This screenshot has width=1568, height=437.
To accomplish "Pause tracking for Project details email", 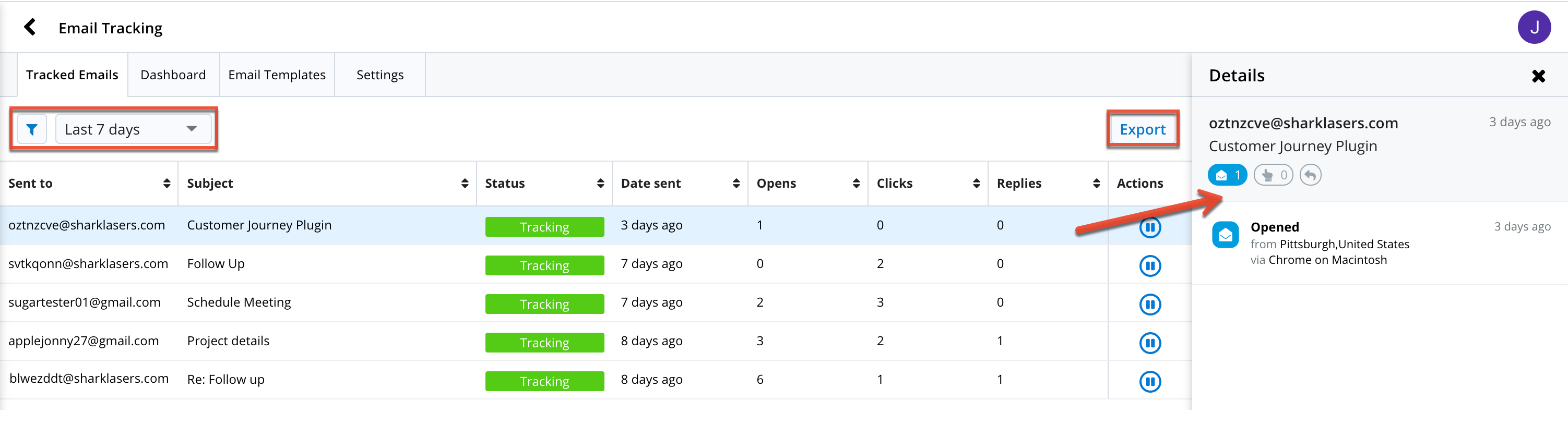I will pos(1149,343).
